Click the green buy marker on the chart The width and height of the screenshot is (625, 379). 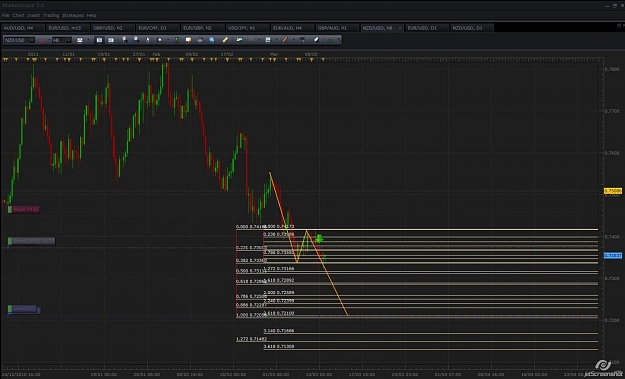[x=319, y=239]
